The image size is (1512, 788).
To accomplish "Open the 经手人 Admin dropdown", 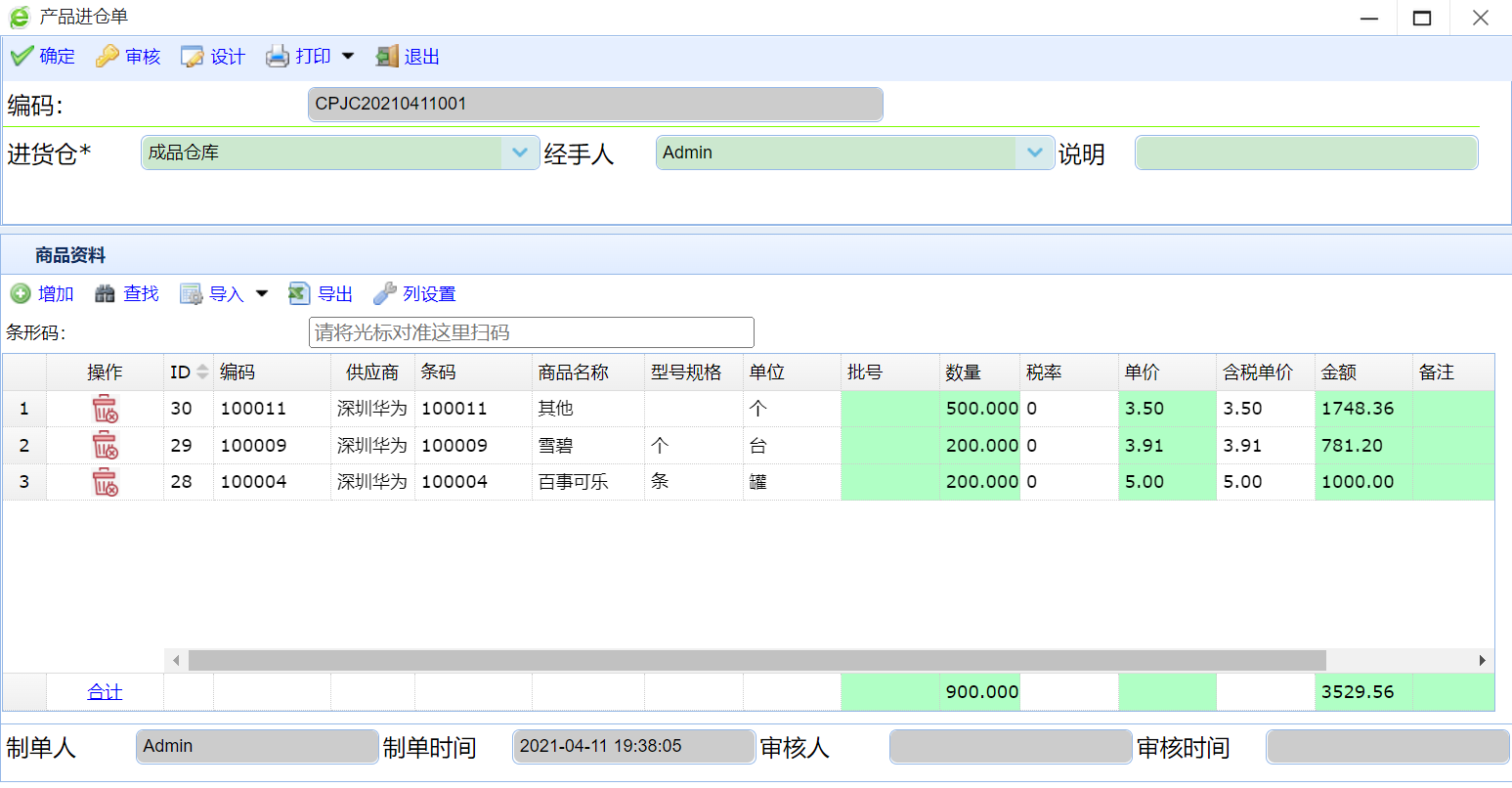I will click(x=1035, y=153).
